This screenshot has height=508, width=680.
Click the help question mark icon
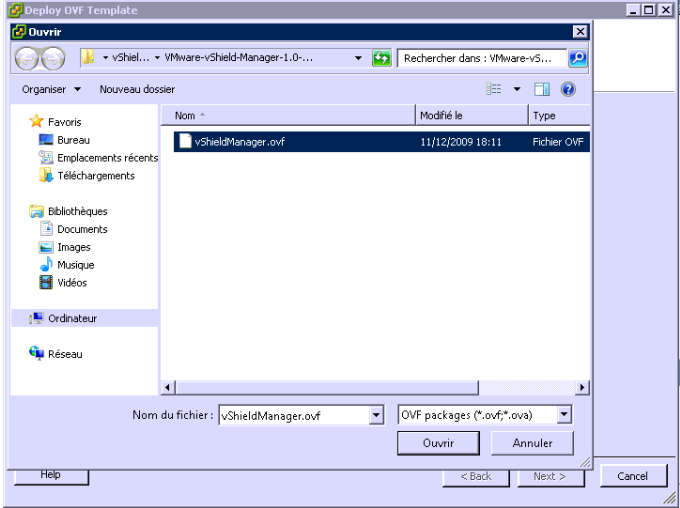click(568, 90)
